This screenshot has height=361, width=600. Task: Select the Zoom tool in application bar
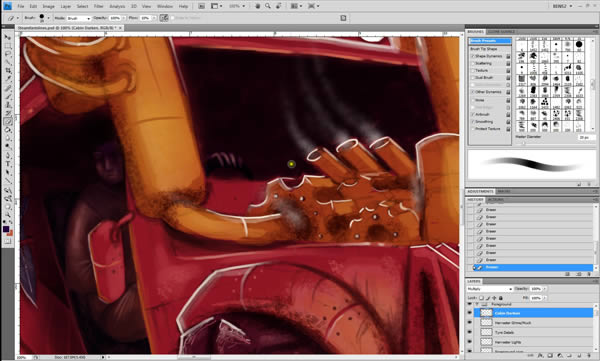coord(268,6)
